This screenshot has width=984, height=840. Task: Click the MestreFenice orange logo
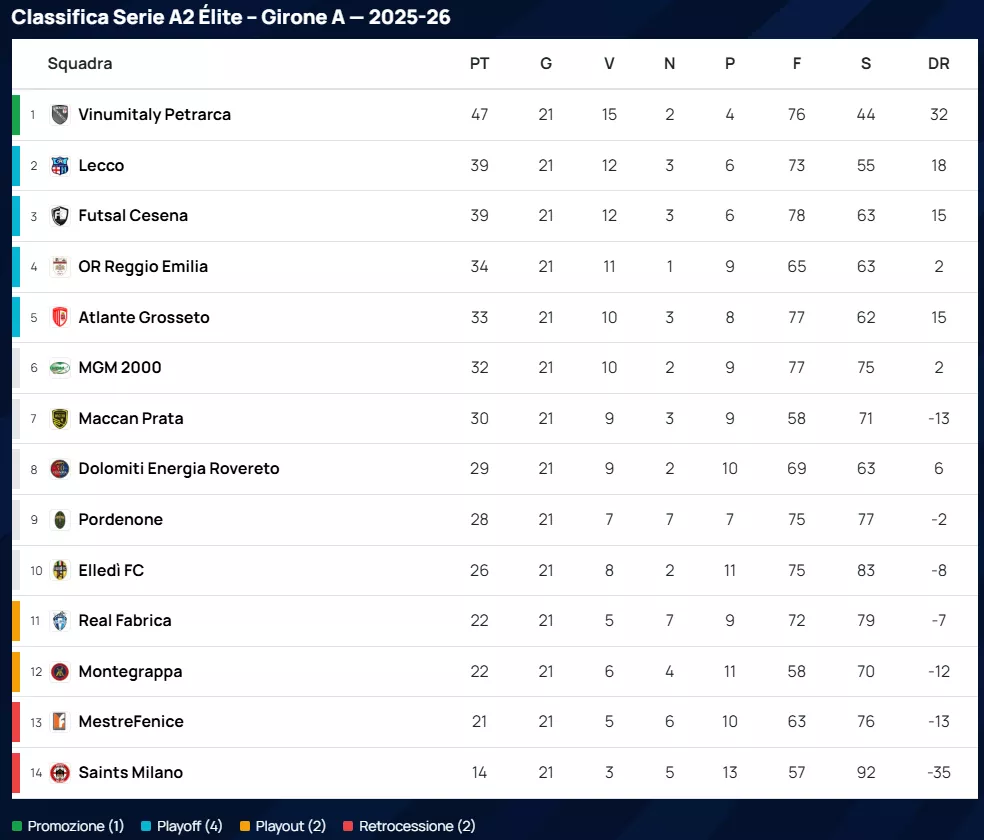tap(60, 722)
